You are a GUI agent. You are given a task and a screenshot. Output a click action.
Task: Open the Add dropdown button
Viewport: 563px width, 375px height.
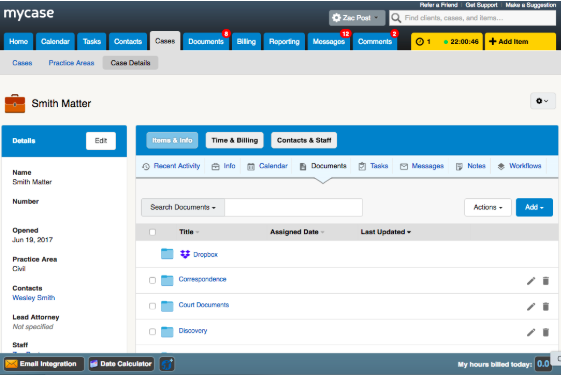click(534, 207)
